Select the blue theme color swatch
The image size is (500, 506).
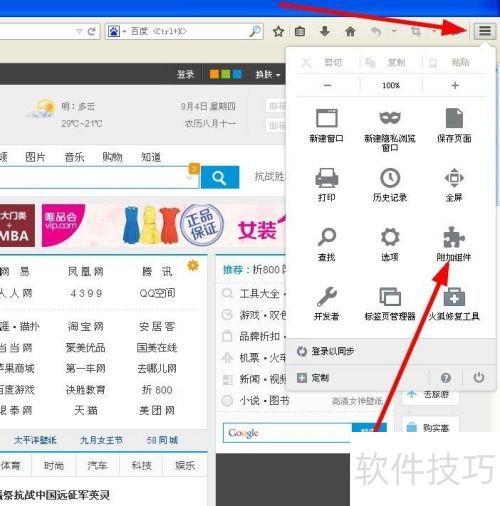click(x=237, y=74)
